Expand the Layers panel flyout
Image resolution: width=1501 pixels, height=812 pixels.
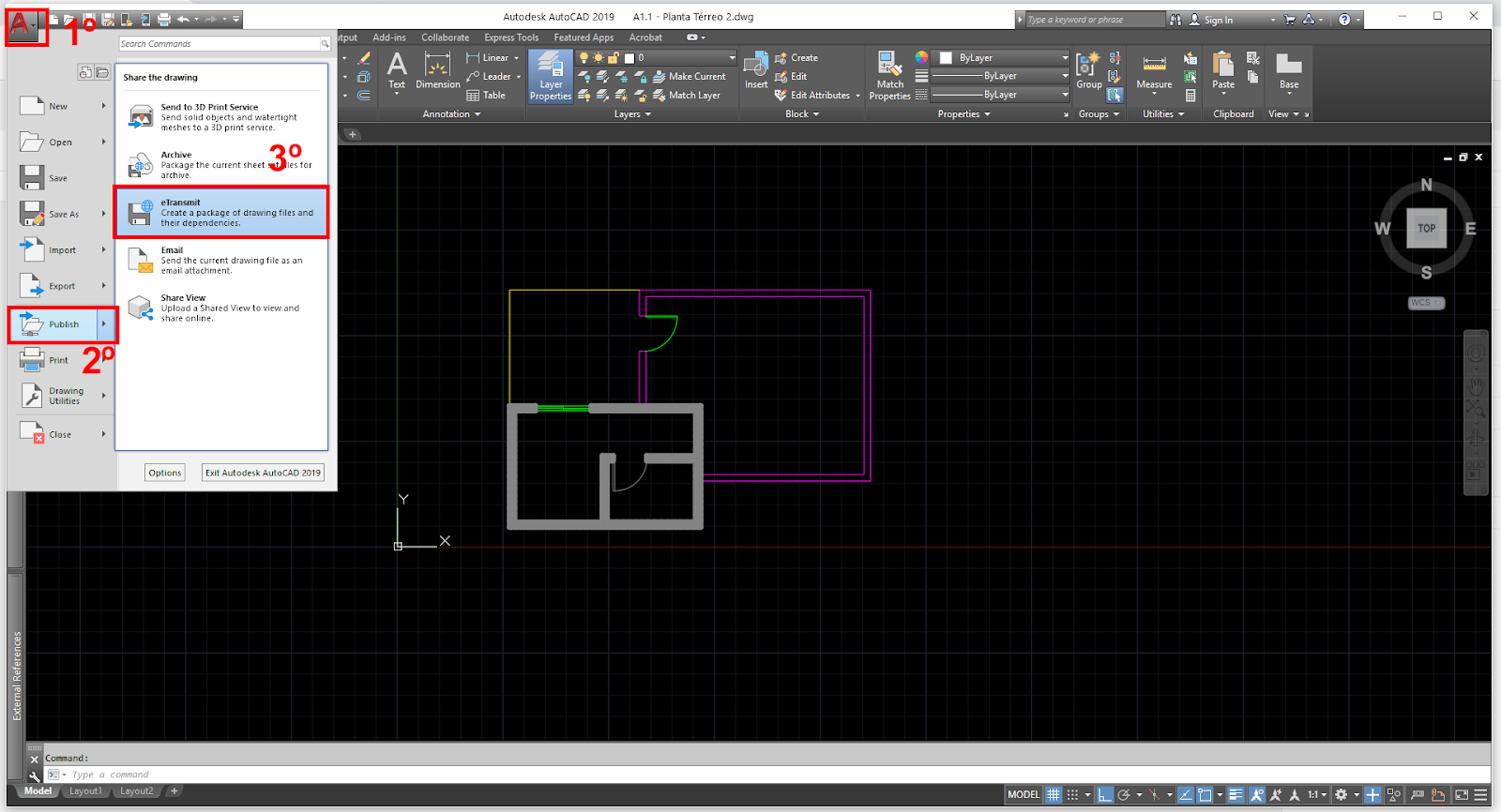[x=632, y=114]
